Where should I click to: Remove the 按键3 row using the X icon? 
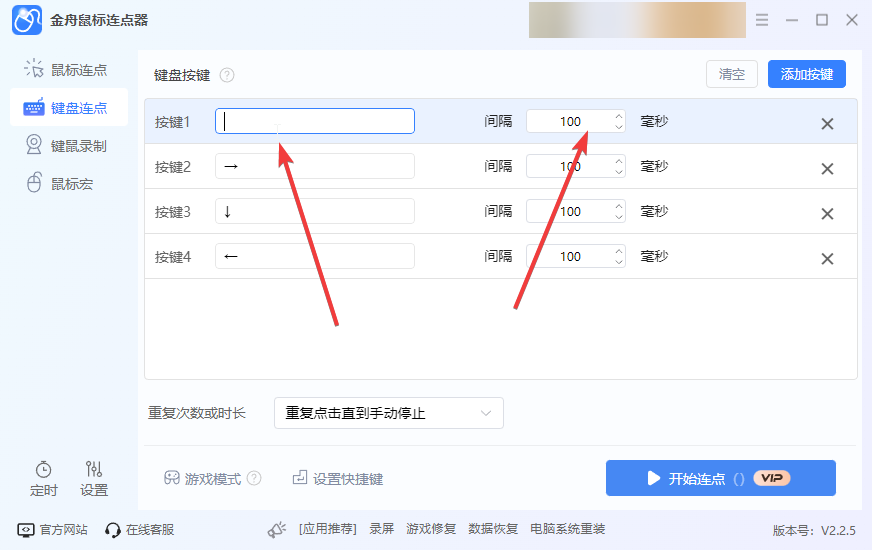[827, 214]
